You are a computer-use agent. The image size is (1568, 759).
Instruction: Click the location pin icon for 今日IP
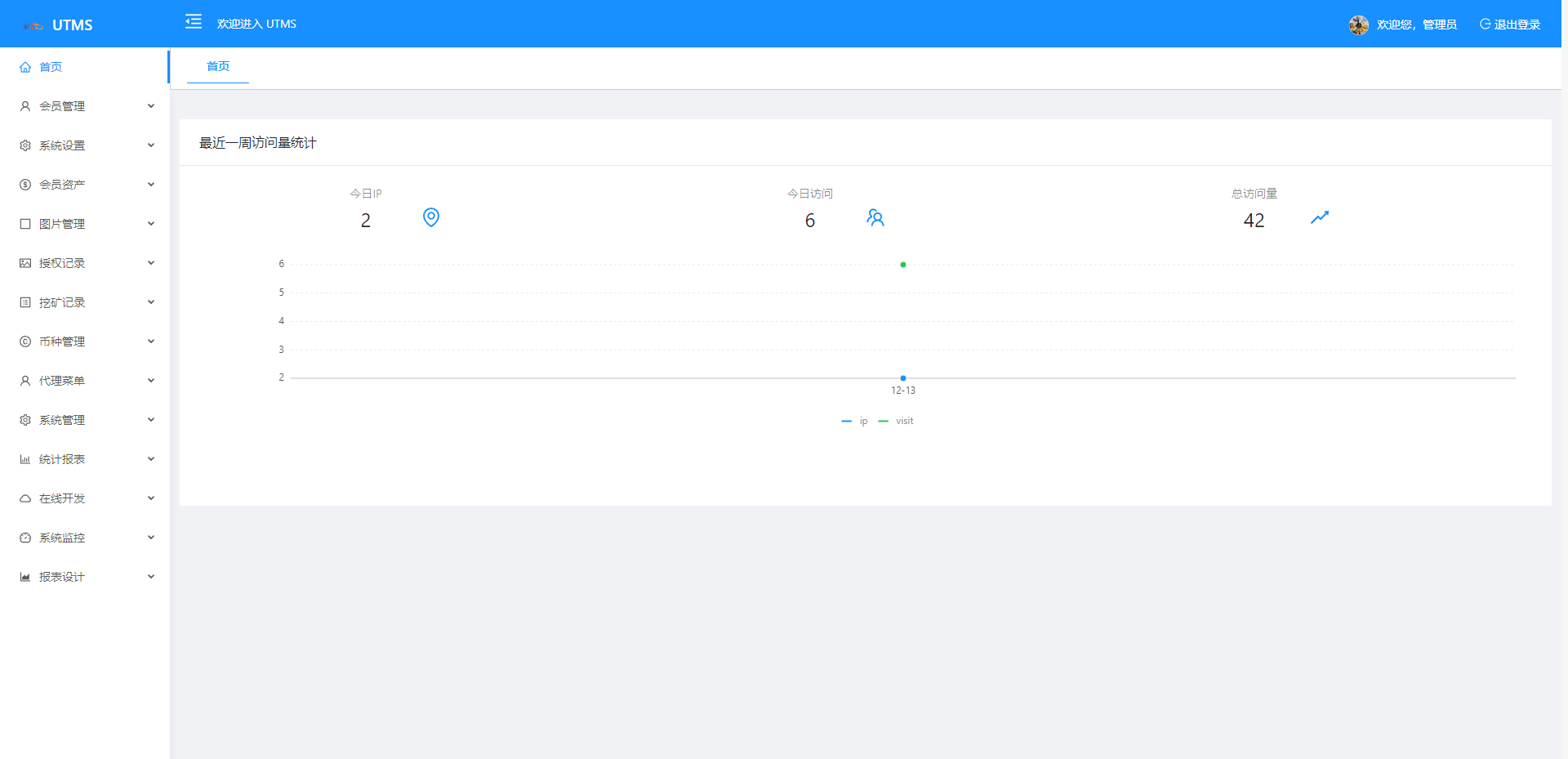click(431, 217)
